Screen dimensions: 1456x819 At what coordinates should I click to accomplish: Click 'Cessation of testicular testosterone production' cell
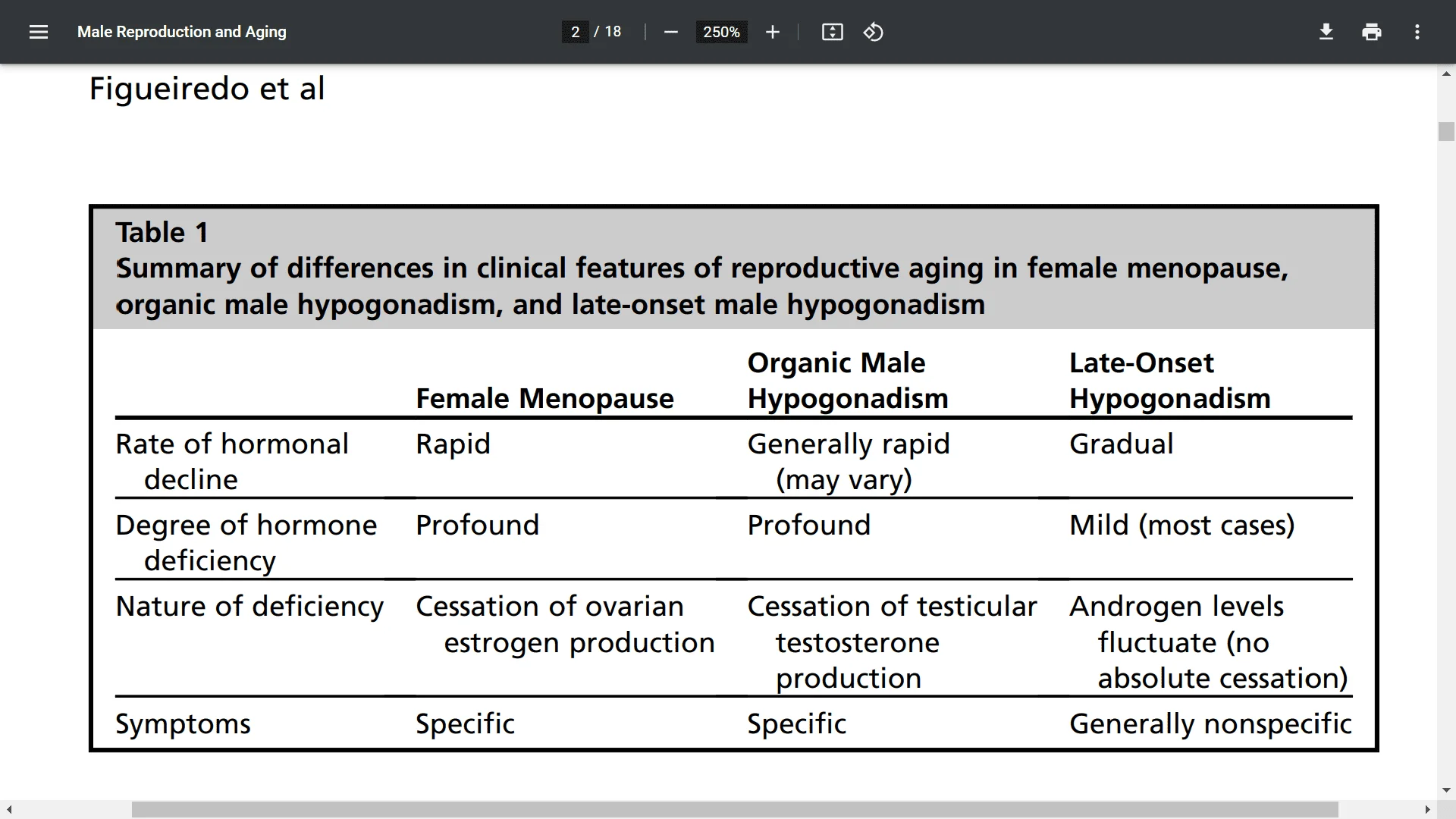click(x=892, y=642)
